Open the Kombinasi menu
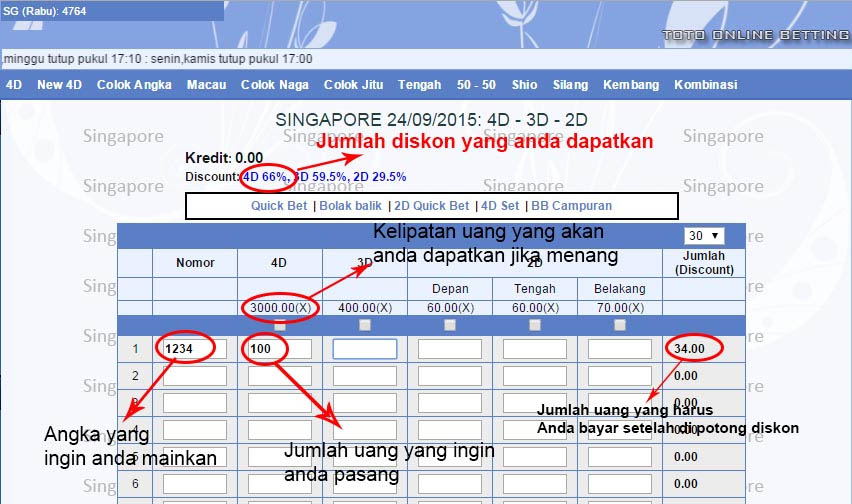 706,85
